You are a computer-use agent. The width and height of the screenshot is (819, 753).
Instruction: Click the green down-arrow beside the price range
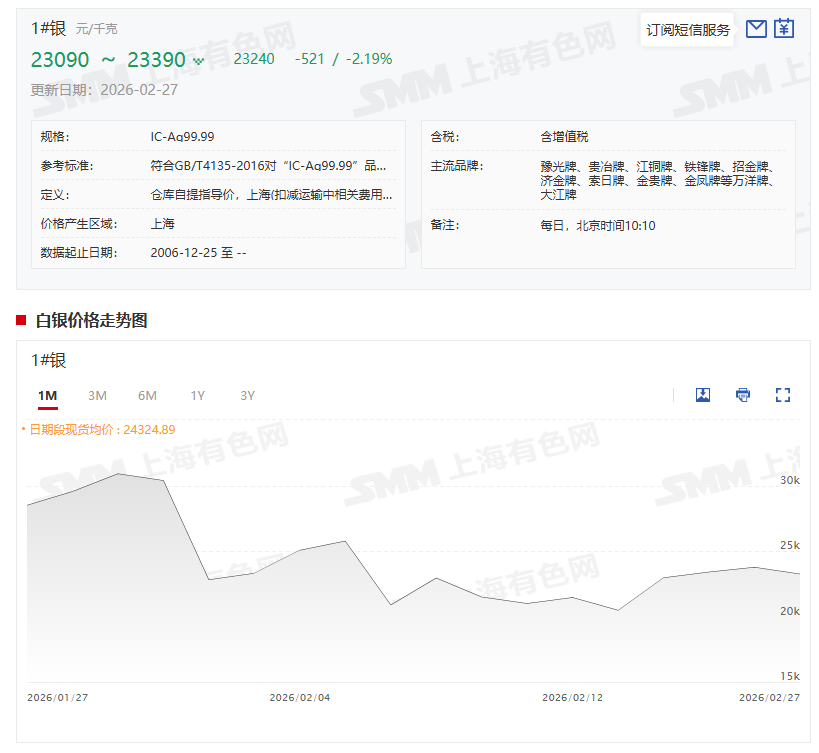[x=198, y=61]
